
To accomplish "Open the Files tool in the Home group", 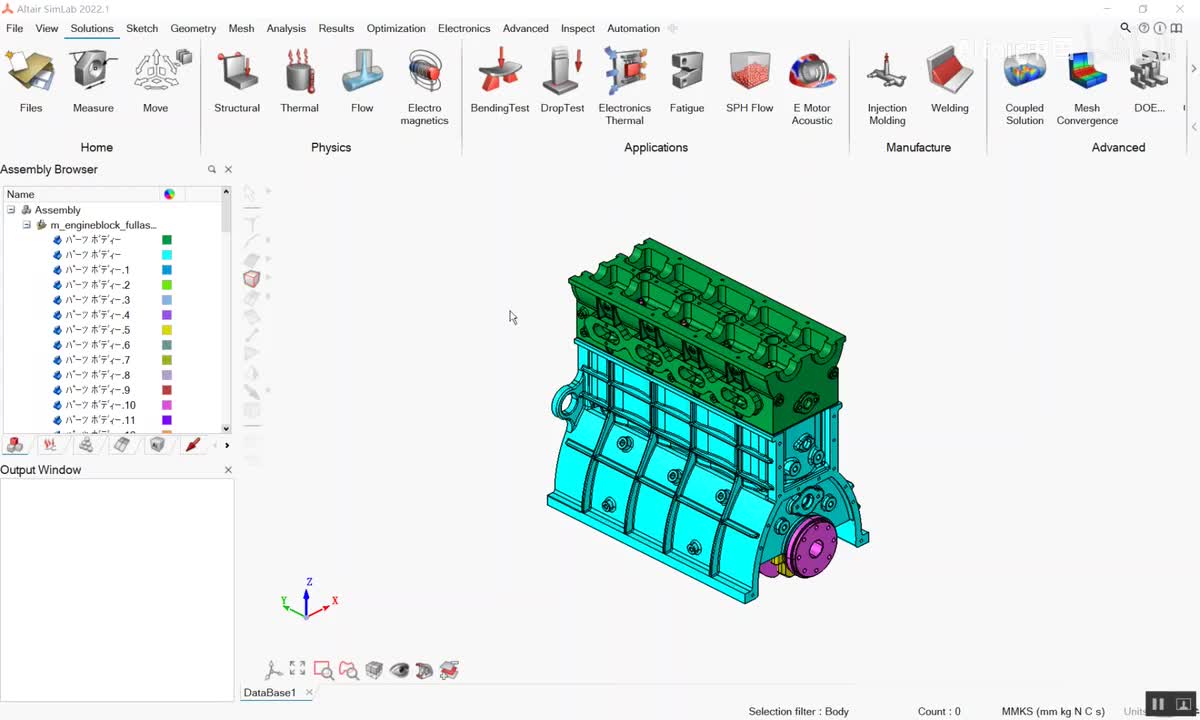I will coord(31,82).
